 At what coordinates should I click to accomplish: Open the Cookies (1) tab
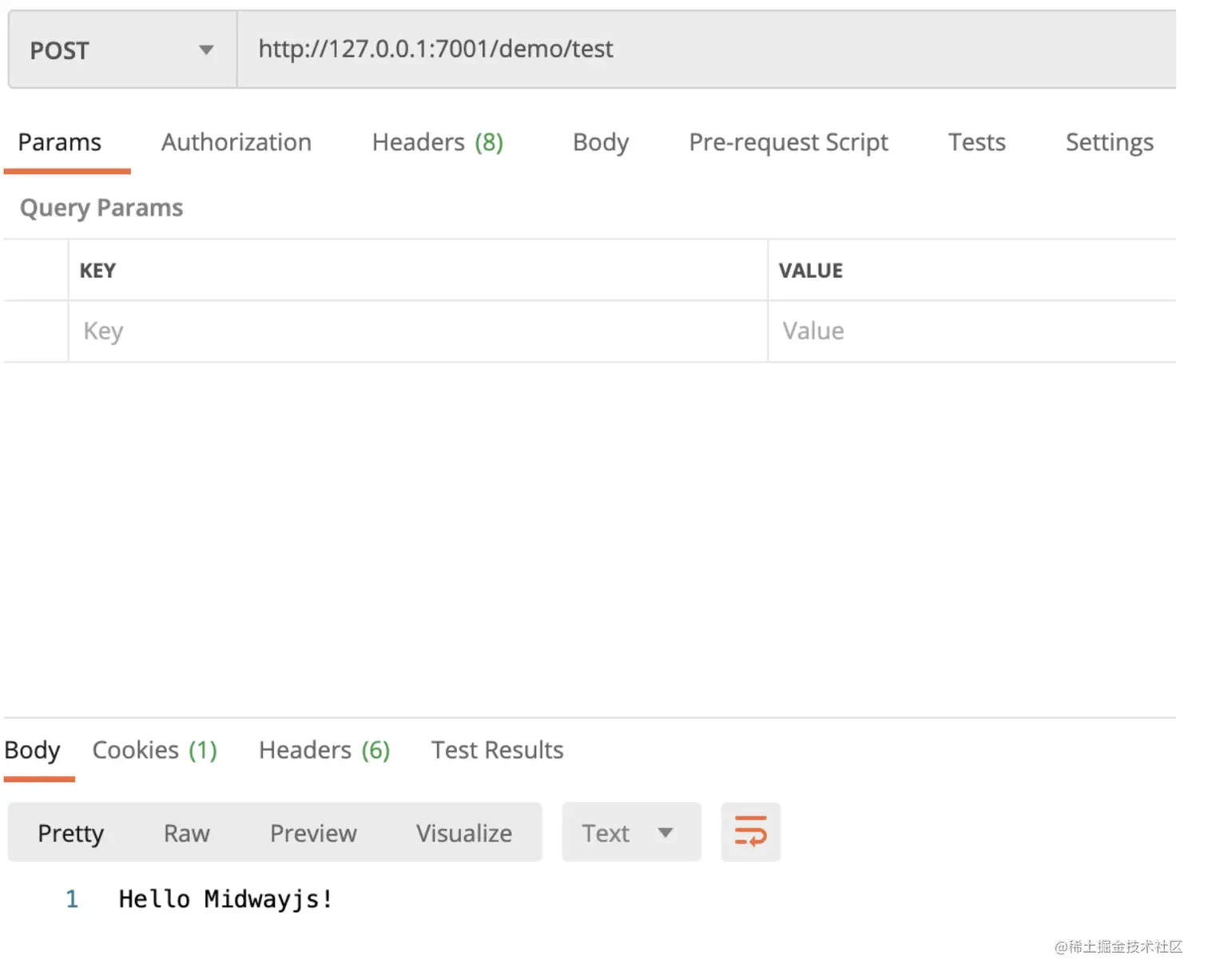155,751
